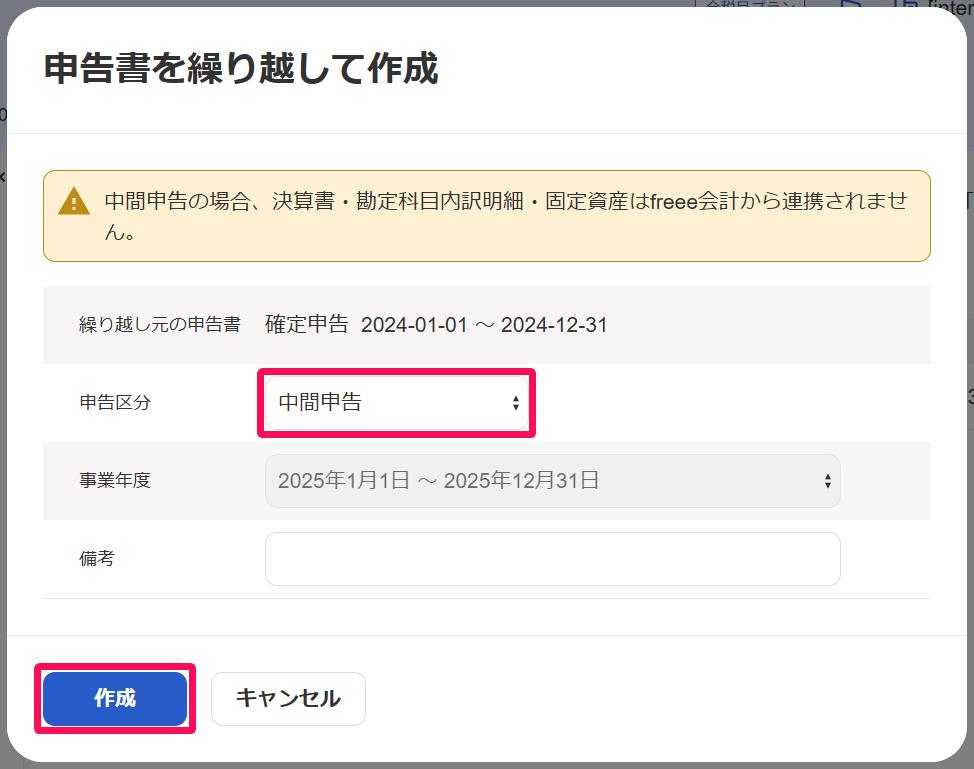974x769 pixels.
Task: Click the yellow warning triangle icon
Action: (74, 201)
